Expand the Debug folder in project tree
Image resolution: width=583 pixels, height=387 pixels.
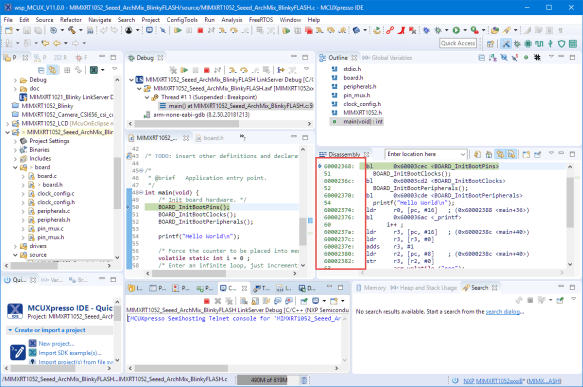coord(15,80)
